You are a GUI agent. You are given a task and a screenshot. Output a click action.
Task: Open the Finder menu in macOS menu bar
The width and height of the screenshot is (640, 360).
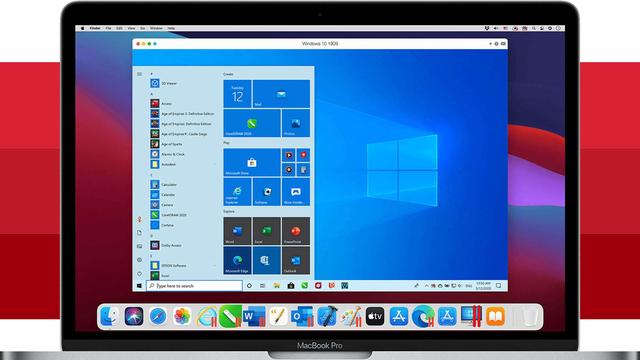coord(95,28)
